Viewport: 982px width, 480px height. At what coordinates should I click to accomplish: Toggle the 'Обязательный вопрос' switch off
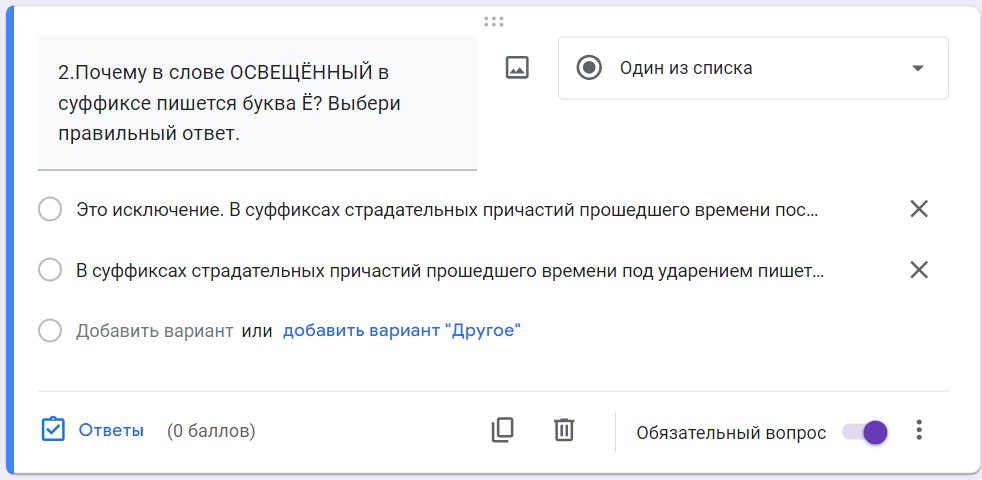coord(865,432)
